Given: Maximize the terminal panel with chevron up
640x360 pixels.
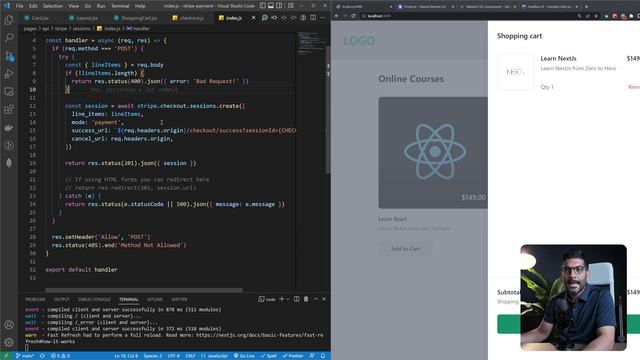Looking at the screenshot, I should click(316, 299).
